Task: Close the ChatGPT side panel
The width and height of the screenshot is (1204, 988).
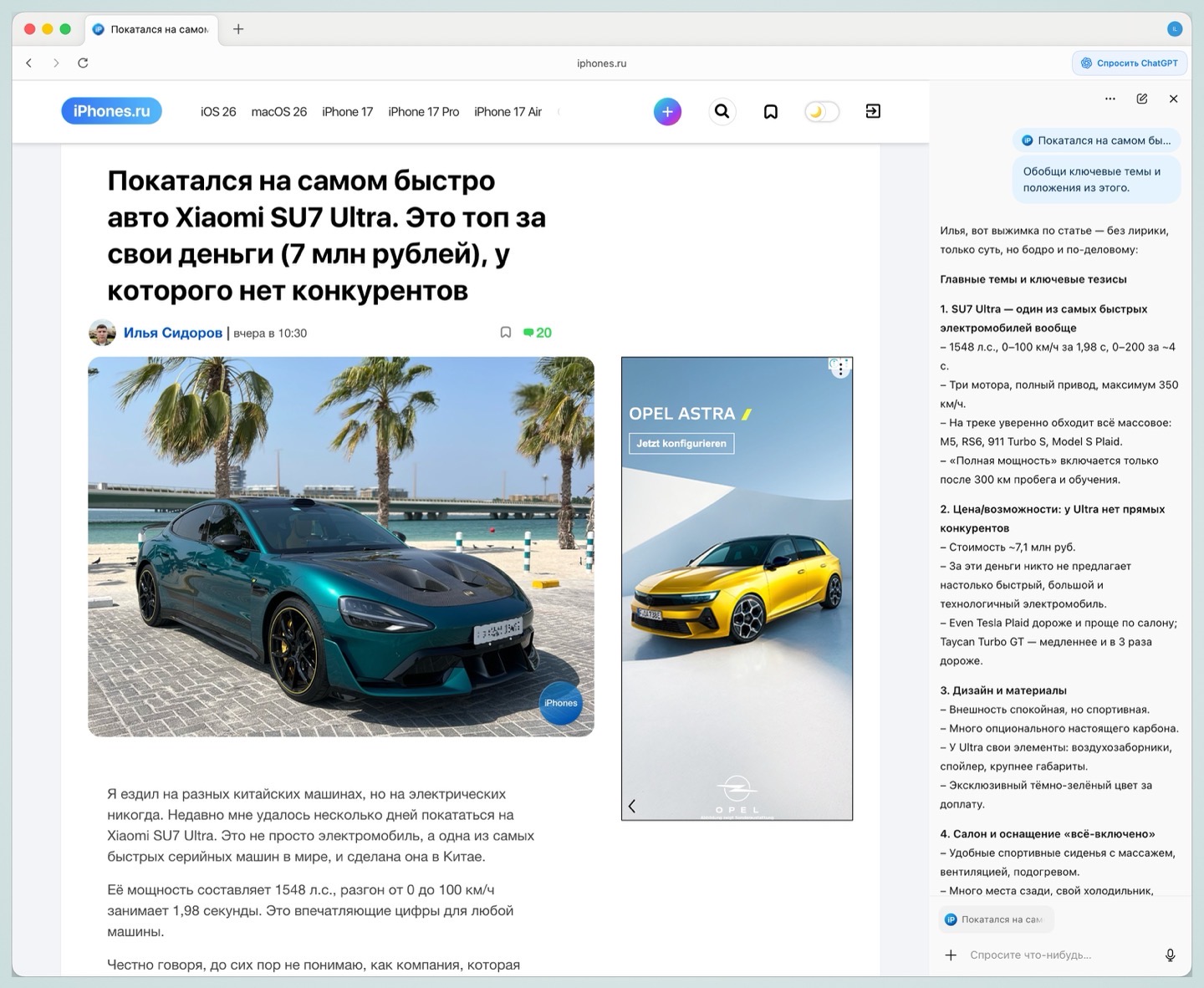Action: tap(1173, 99)
